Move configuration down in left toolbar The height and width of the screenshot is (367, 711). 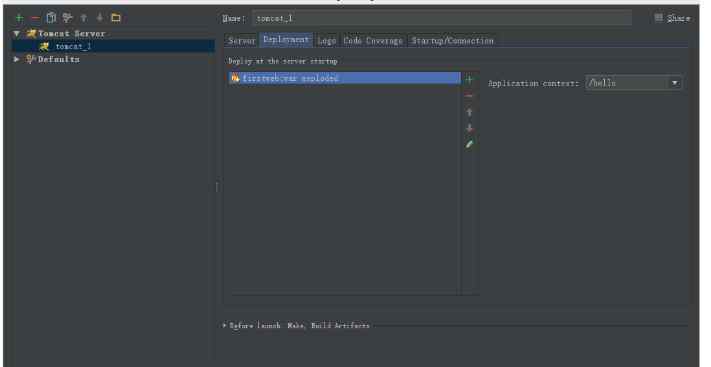coord(100,18)
